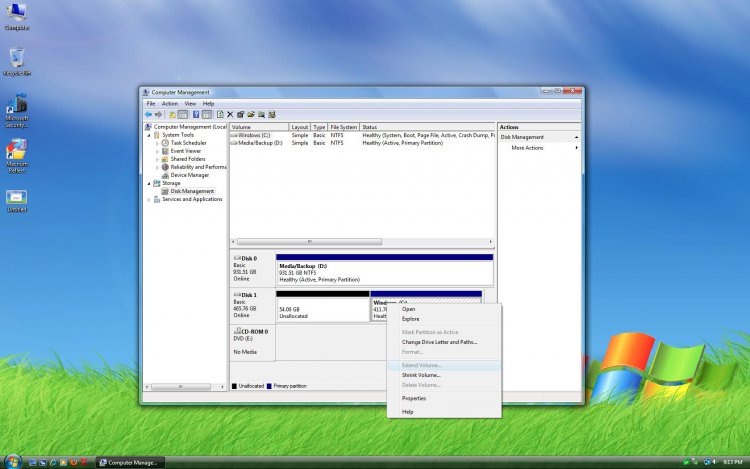The width and height of the screenshot is (750, 469).
Task: Toggle the Show/Hide Console Tree toolbar icon
Action: click(x=183, y=115)
